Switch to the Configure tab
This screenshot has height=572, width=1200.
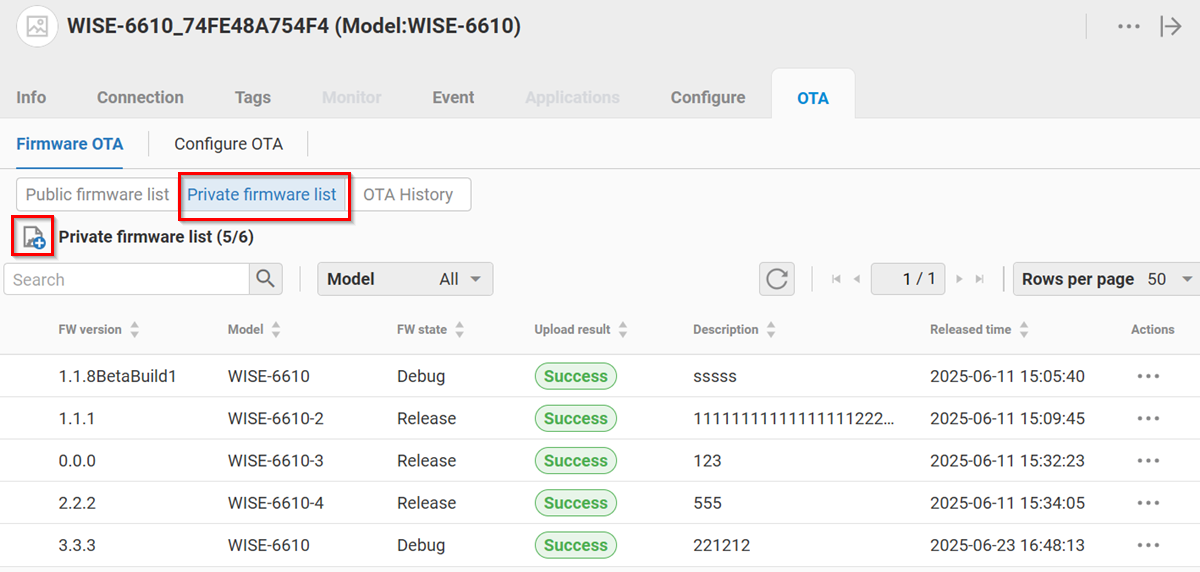[x=707, y=97]
